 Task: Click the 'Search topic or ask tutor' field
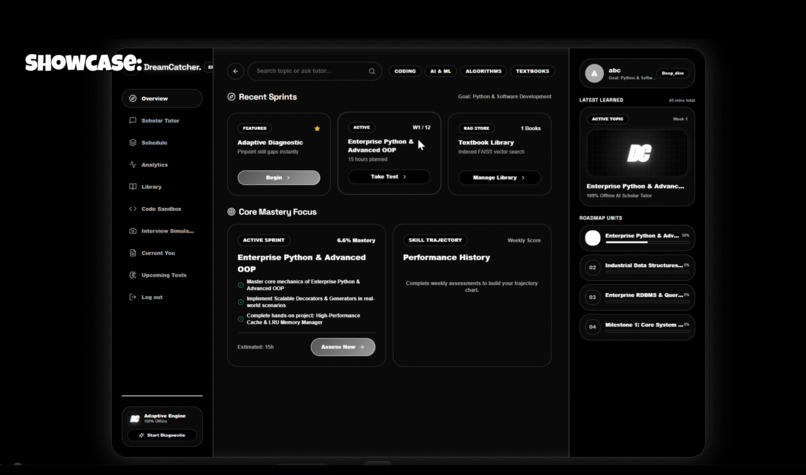click(315, 71)
